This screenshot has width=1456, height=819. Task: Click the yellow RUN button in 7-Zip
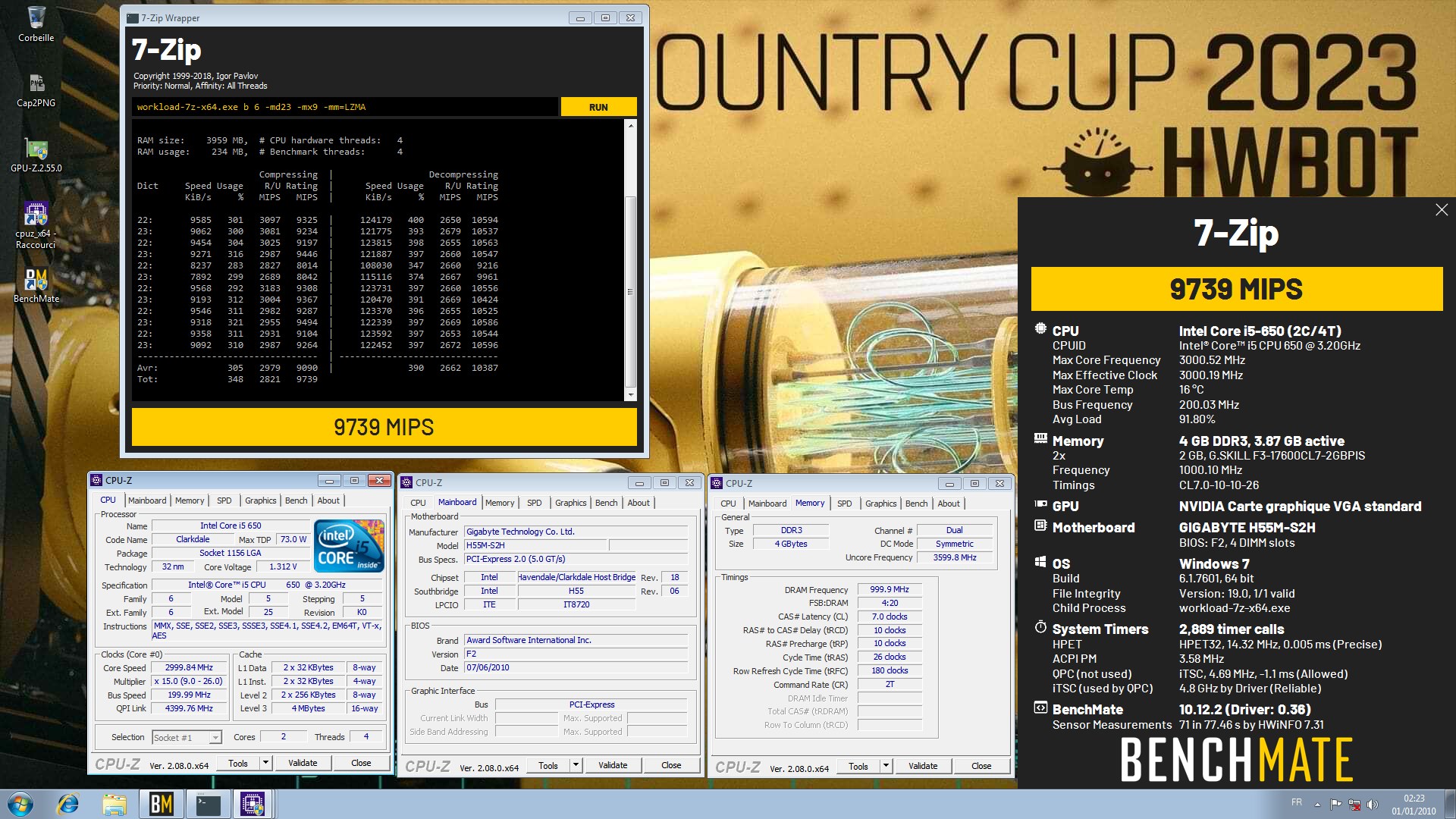[598, 107]
